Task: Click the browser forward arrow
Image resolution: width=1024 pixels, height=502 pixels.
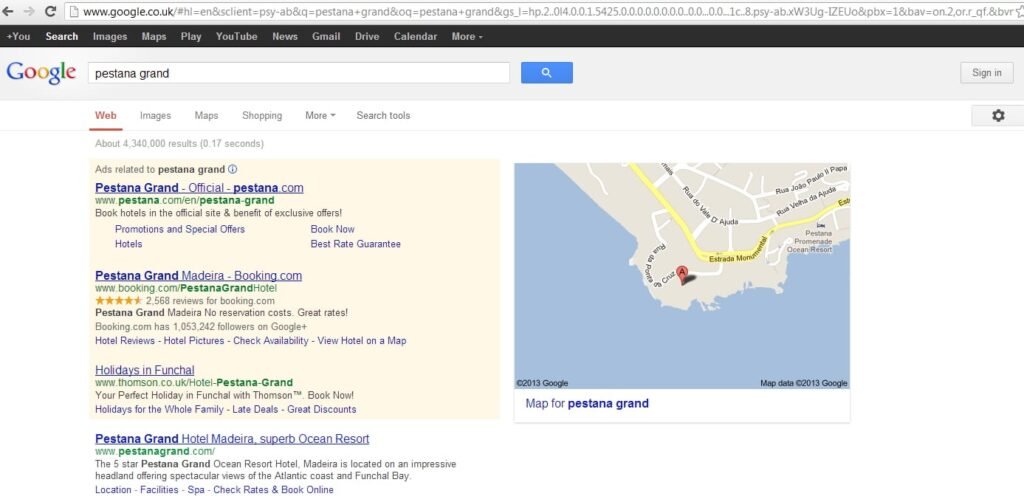Action: coord(29,11)
